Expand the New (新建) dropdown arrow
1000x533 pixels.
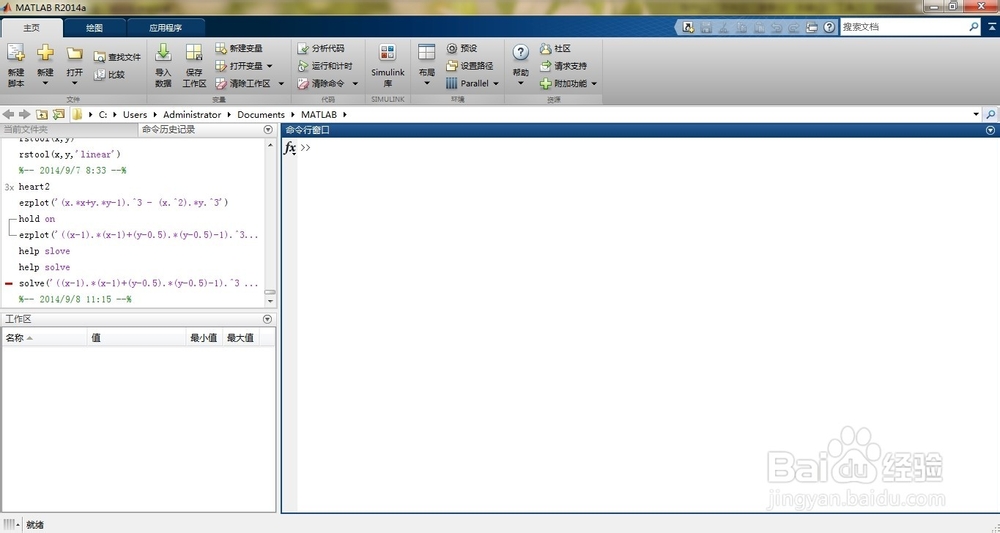45,83
